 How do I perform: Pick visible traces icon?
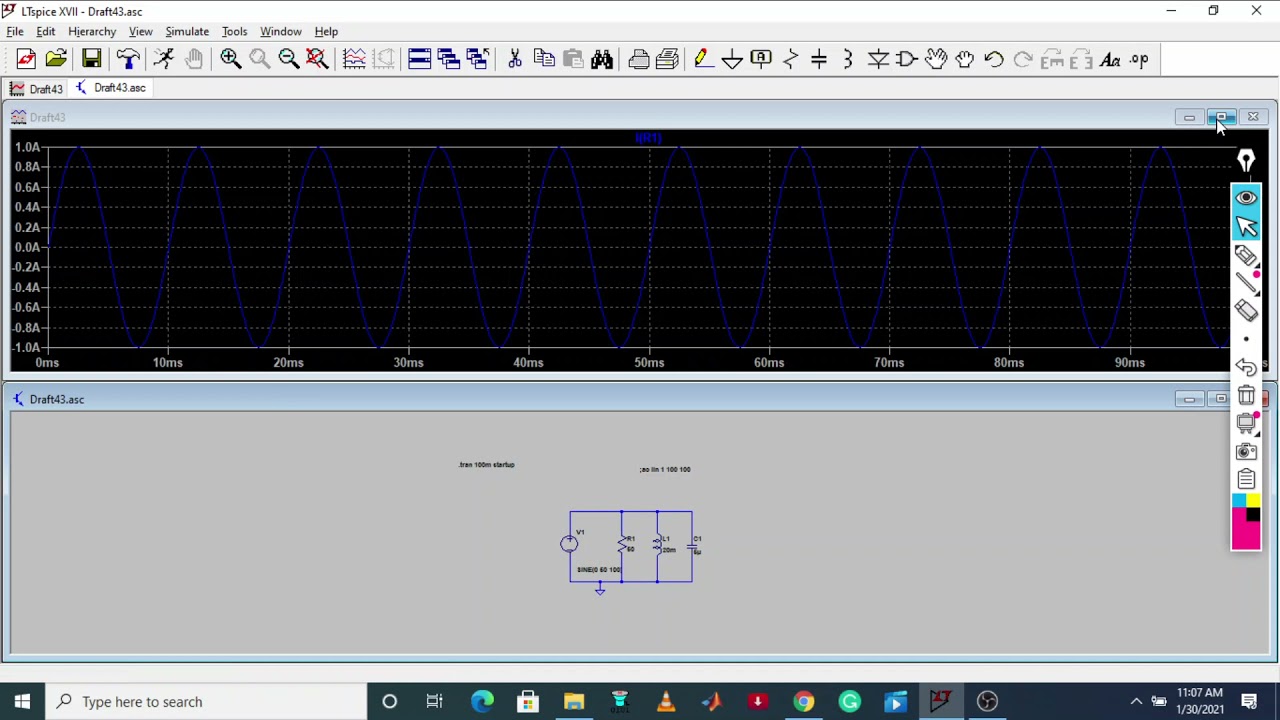(354, 60)
